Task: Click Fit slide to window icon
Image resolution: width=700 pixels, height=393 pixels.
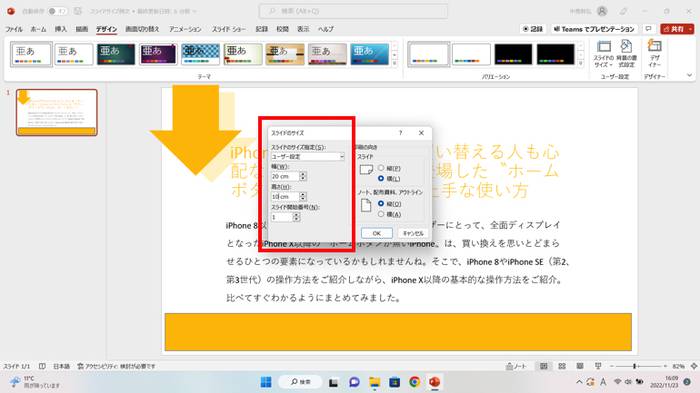Action: pyautogui.click(x=694, y=366)
